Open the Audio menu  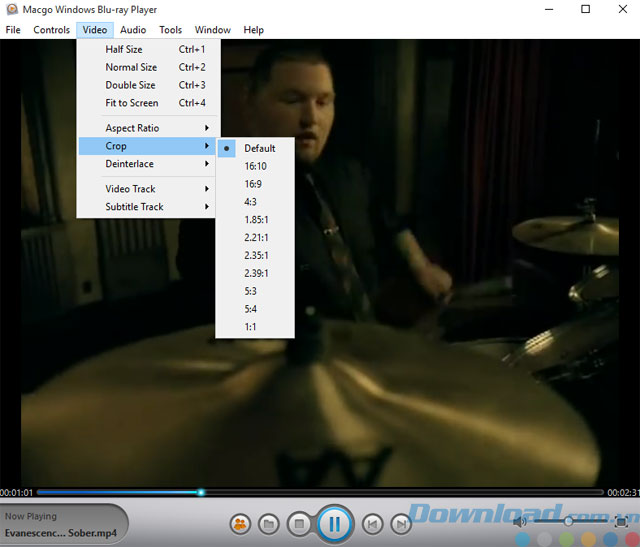click(x=133, y=30)
